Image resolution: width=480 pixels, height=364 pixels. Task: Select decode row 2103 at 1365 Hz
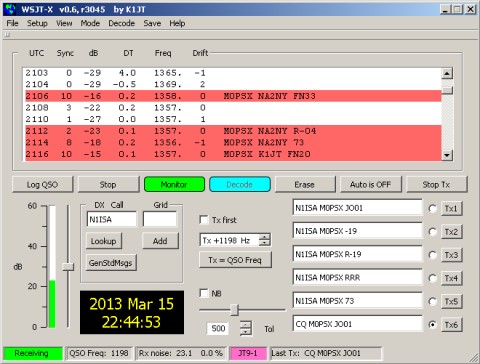point(233,73)
